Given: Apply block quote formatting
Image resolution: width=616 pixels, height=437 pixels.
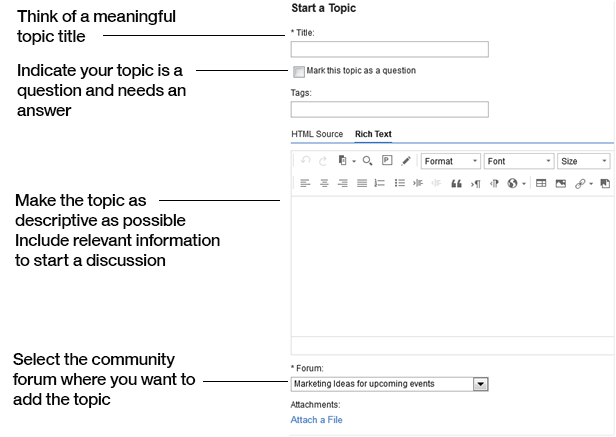Looking at the screenshot, I should [x=456, y=184].
